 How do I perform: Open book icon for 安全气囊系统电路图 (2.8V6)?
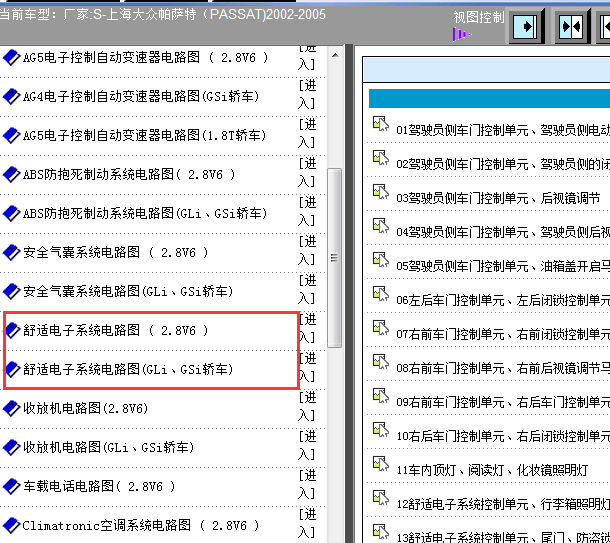pos(11,252)
